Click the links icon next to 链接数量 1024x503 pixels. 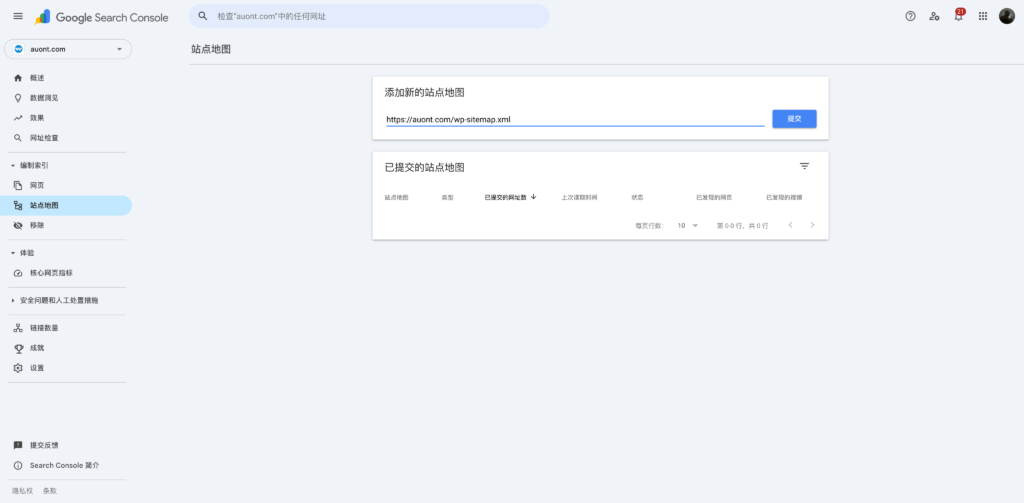[18, 328]
